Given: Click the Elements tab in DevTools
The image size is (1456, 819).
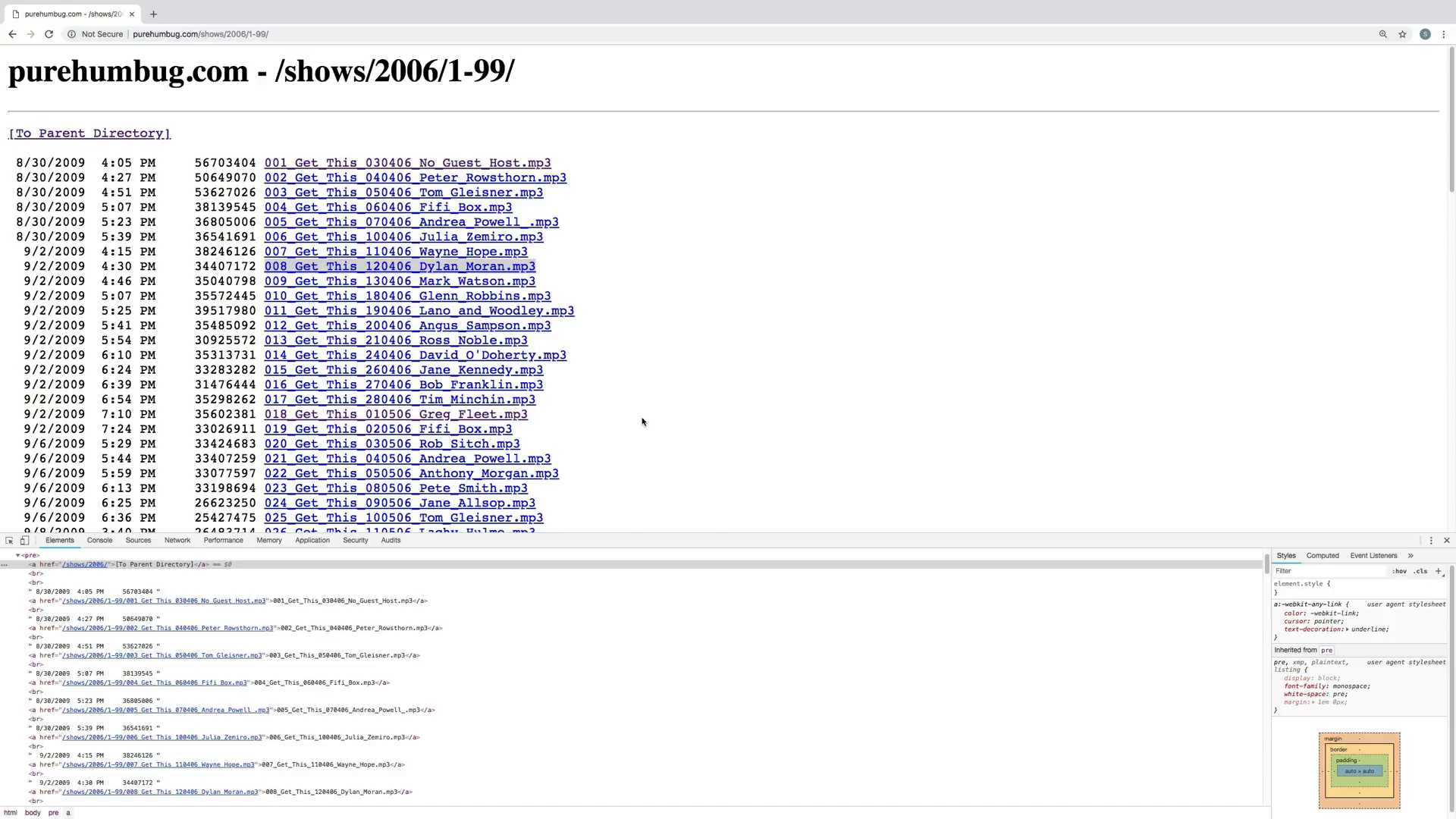Looking at the screenshot, I should pos(59,540).
